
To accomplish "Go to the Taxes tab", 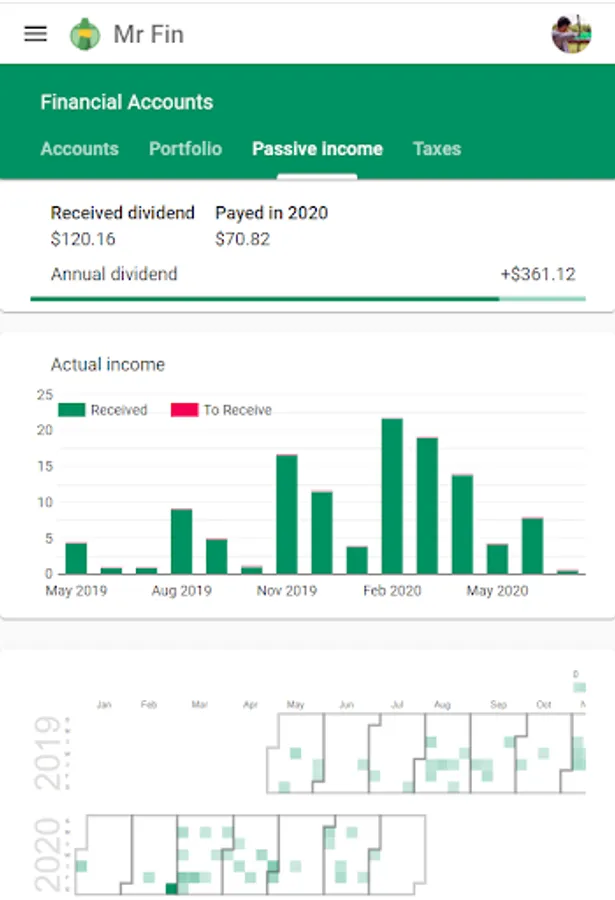I will click(436, 149).
